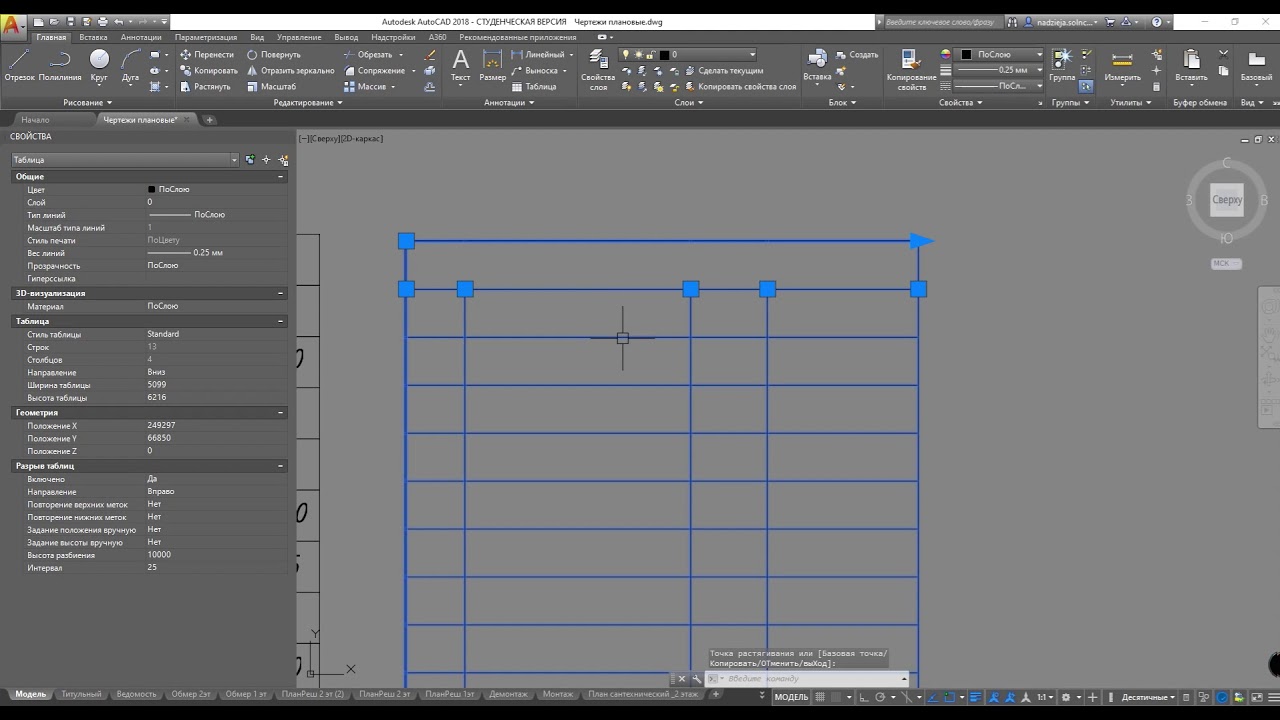1280x720 pixels.
Task: Click the Цвет ПоСлою color swatch property
Action: click(x=152, y=189)
